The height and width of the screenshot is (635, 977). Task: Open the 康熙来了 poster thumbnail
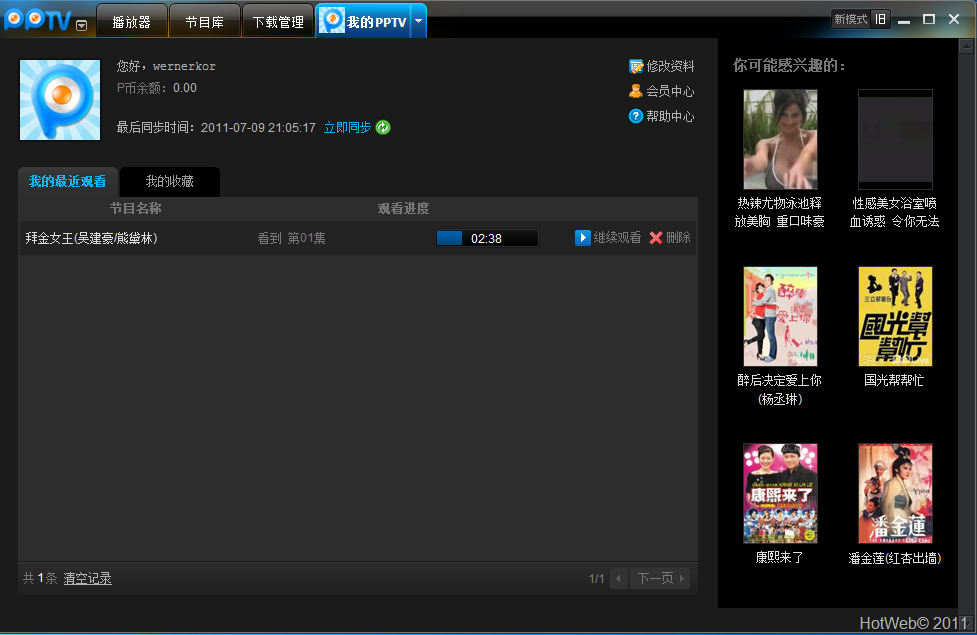(780, 494)
